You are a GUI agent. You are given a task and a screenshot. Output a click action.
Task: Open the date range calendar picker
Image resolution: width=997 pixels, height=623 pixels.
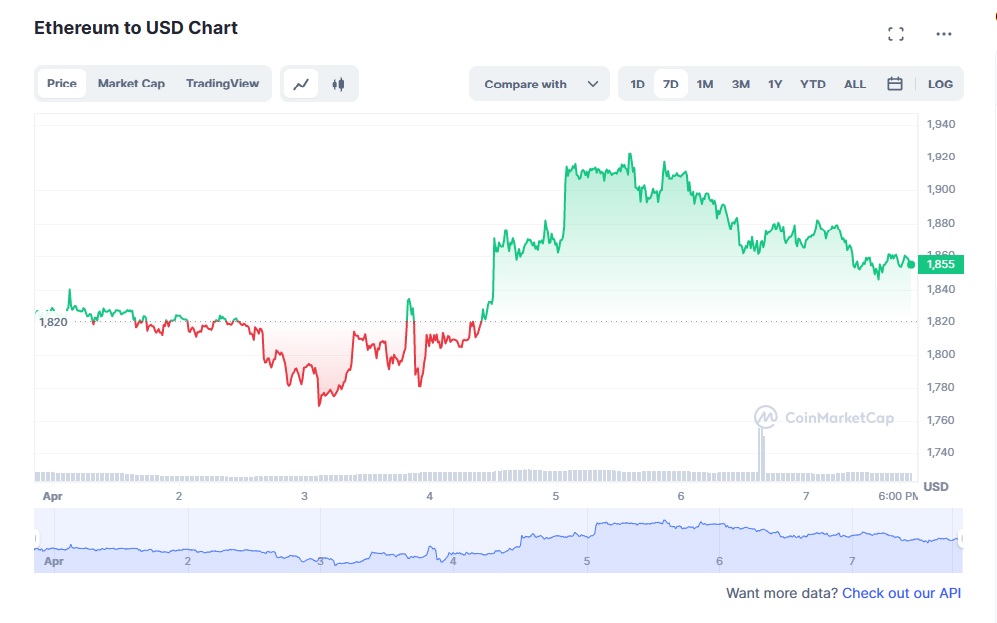pos(895,84)
